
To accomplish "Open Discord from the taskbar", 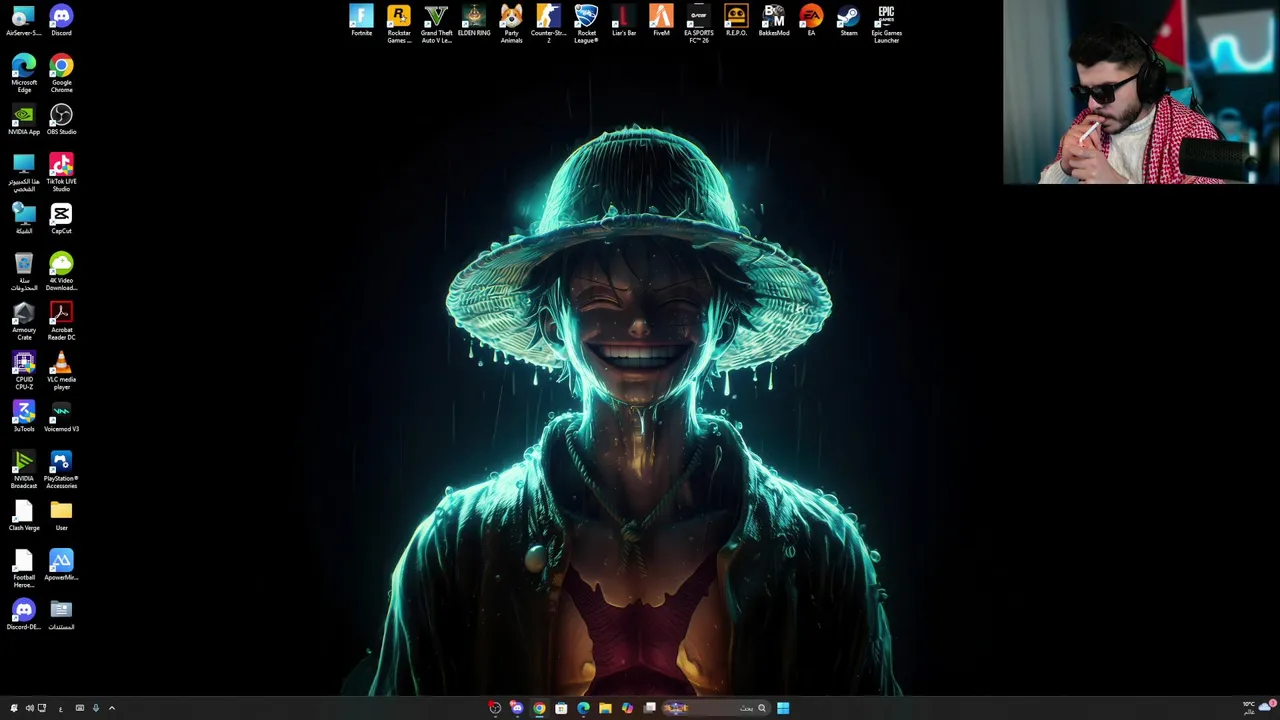I will [x=517, y=708].
